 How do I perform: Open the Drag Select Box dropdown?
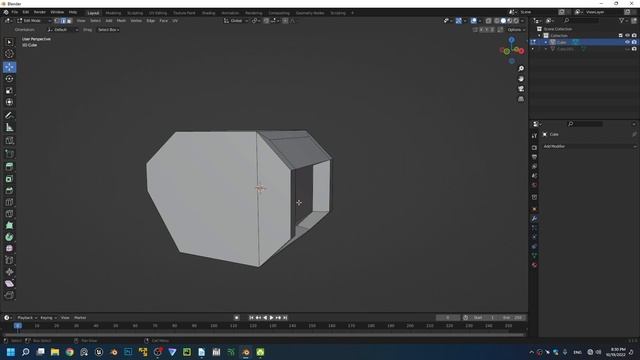coord(109,30)
